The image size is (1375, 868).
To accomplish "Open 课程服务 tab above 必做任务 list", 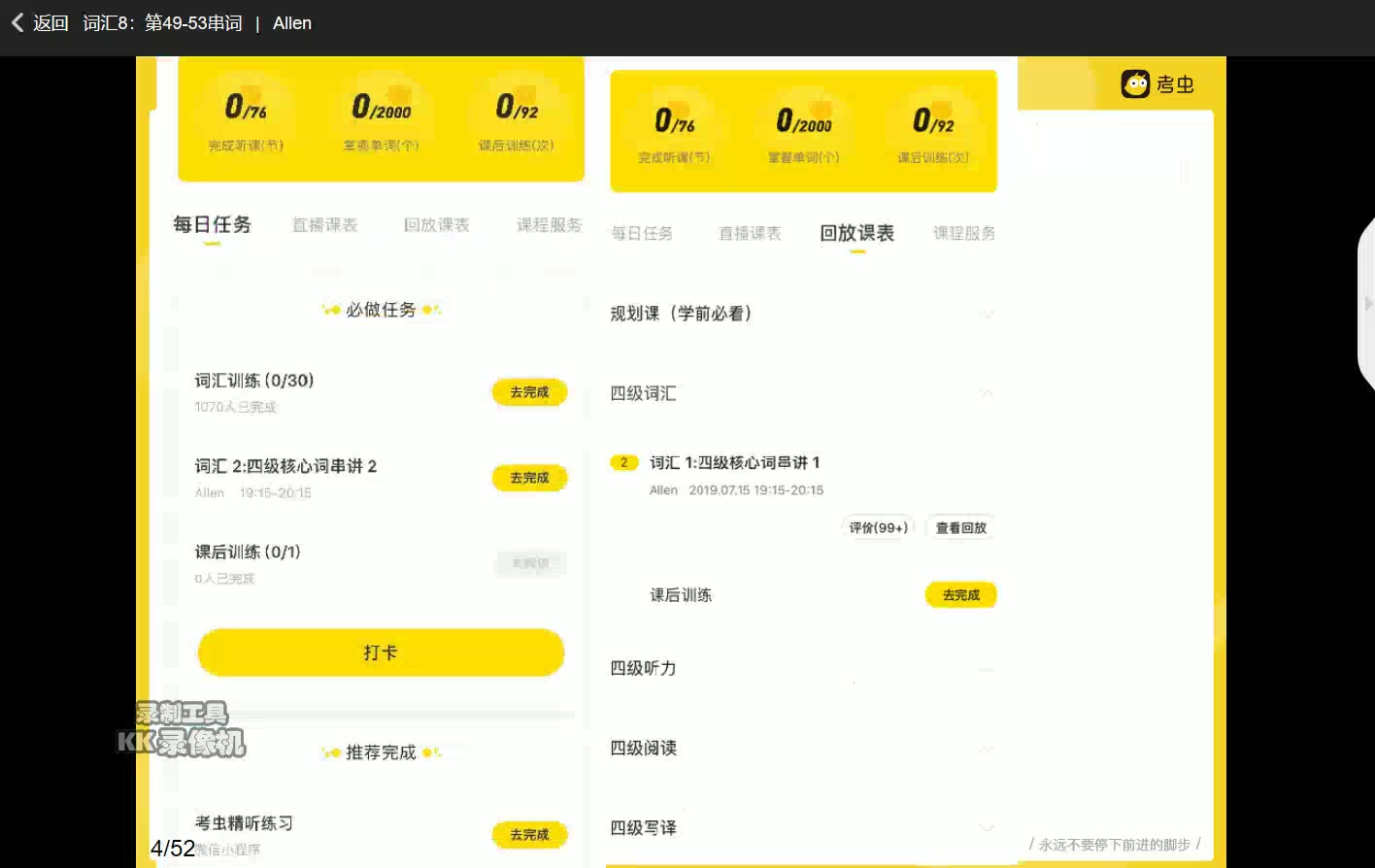I will tap(549, 225).
